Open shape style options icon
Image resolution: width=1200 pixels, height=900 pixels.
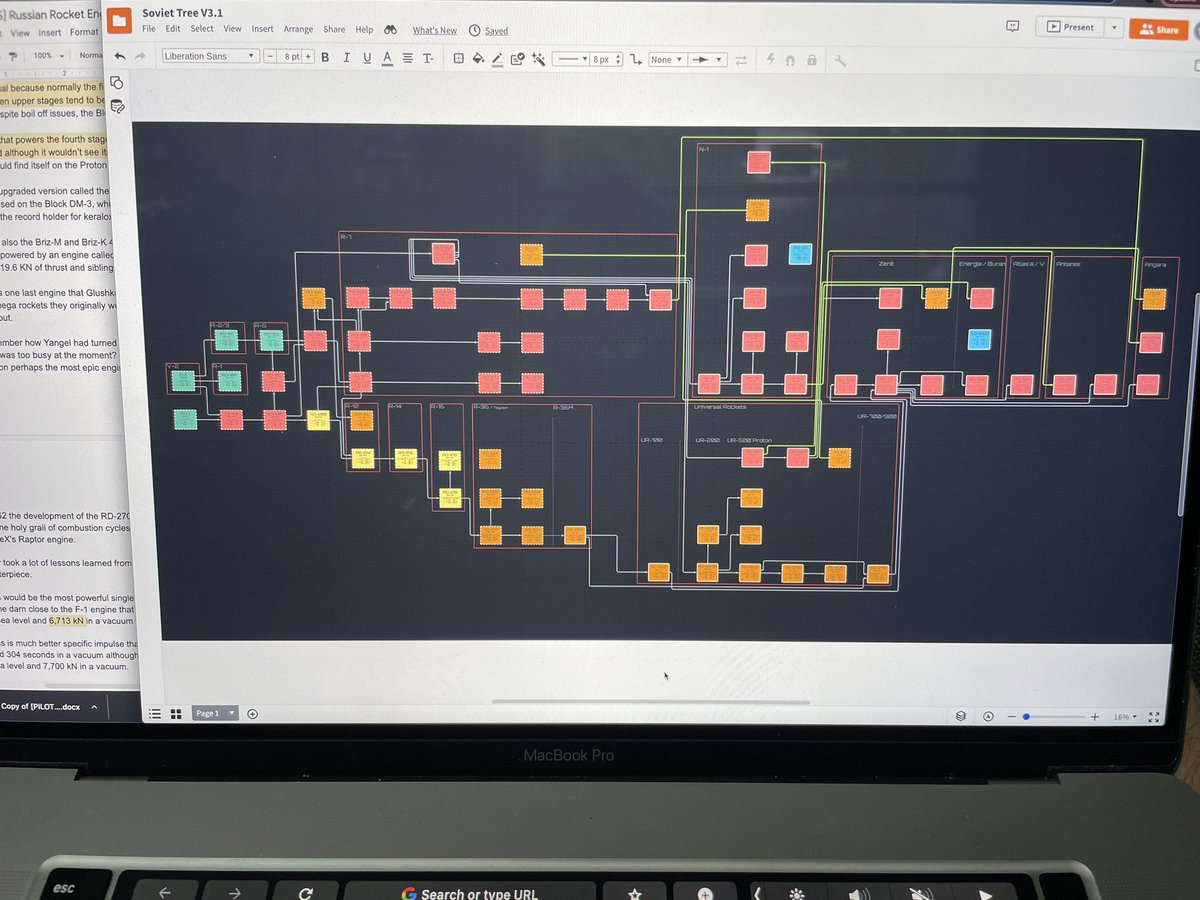point(458,59)
